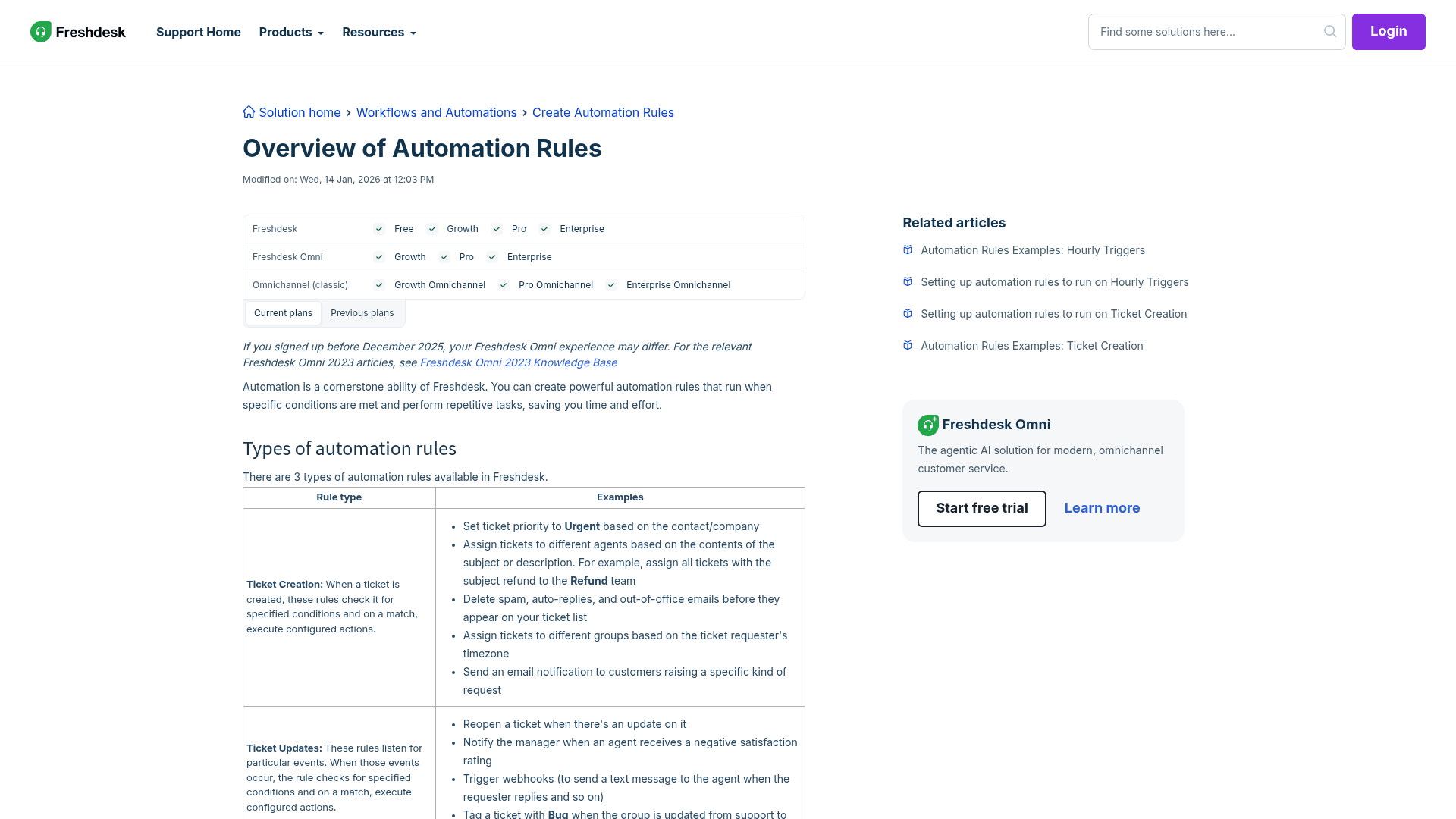
Task: Open Automation Rules Examples: Hourly Triggers article
Action: tap(1033, 250)
